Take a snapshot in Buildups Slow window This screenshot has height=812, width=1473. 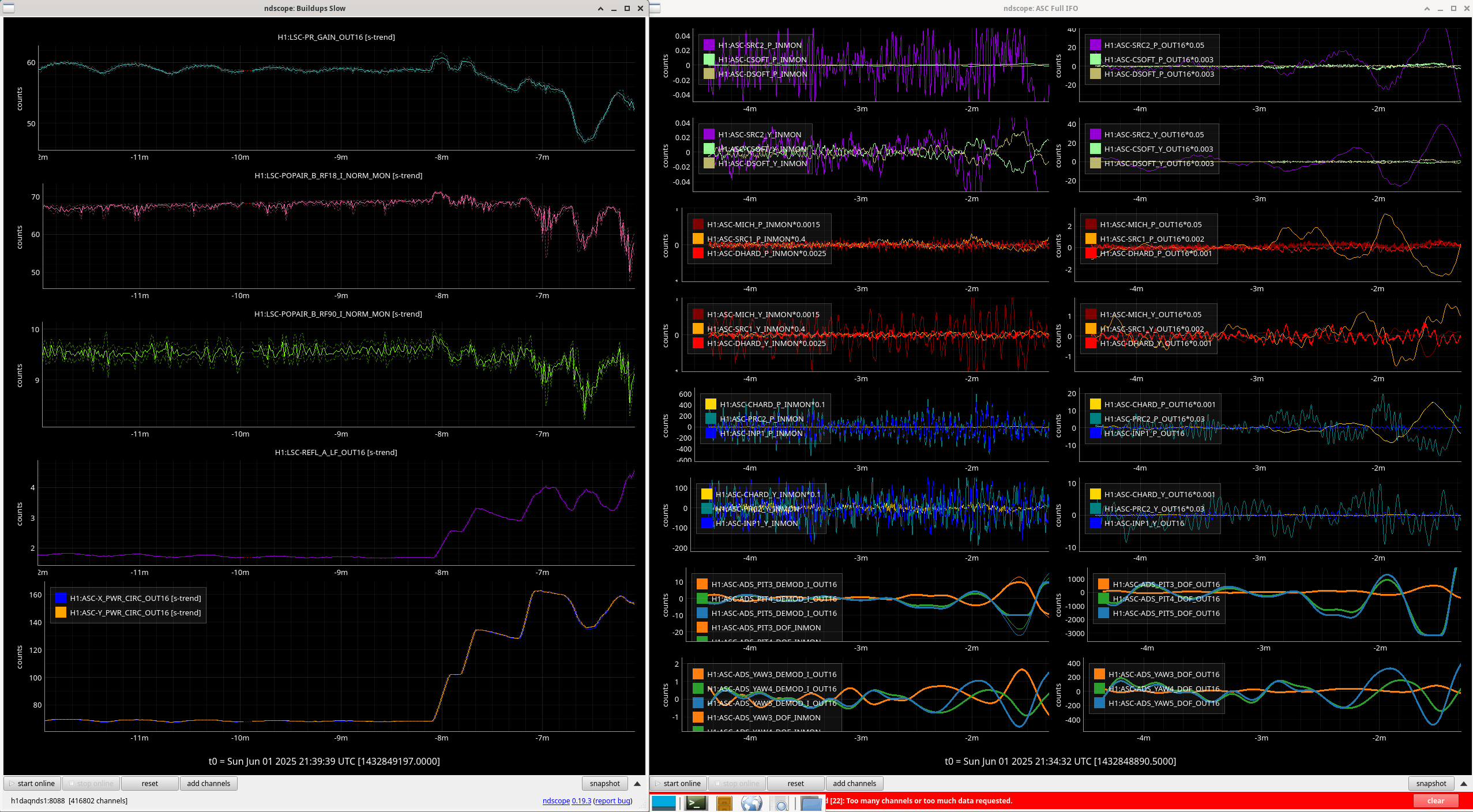(605, 783)
